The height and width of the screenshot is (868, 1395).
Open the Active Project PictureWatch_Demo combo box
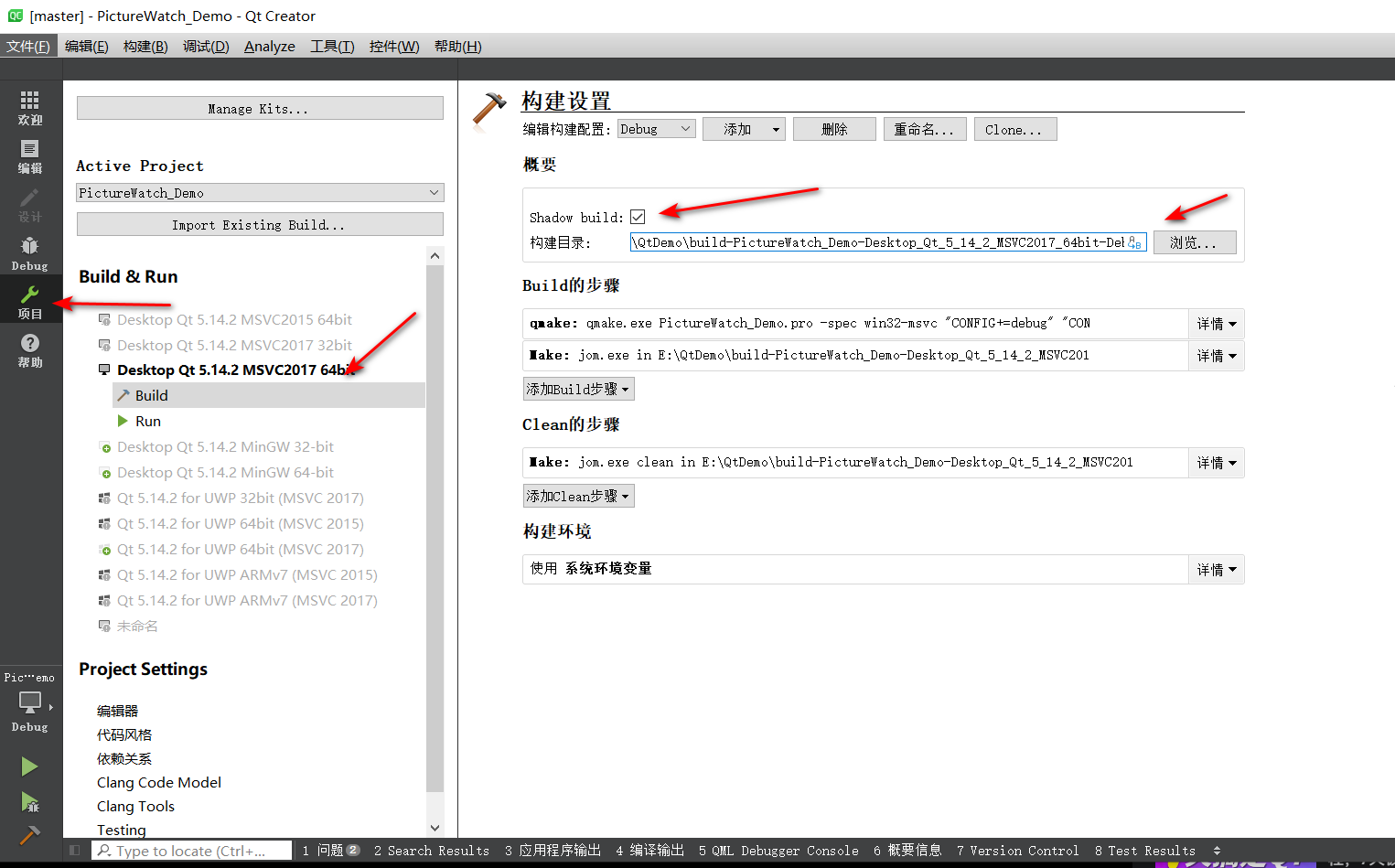[x=260, y=192]
